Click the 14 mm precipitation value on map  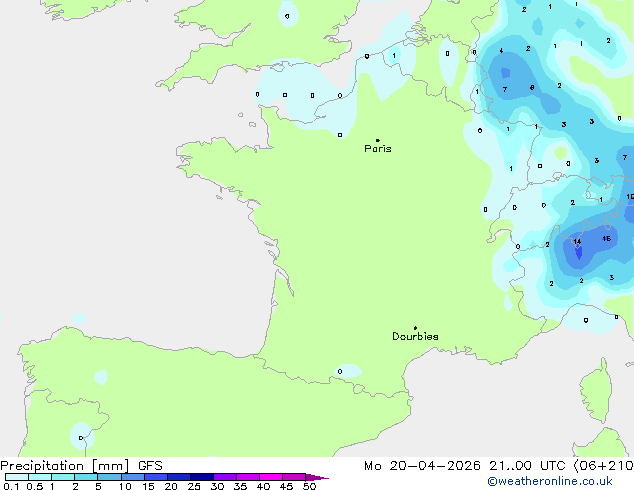click(577, 242)
